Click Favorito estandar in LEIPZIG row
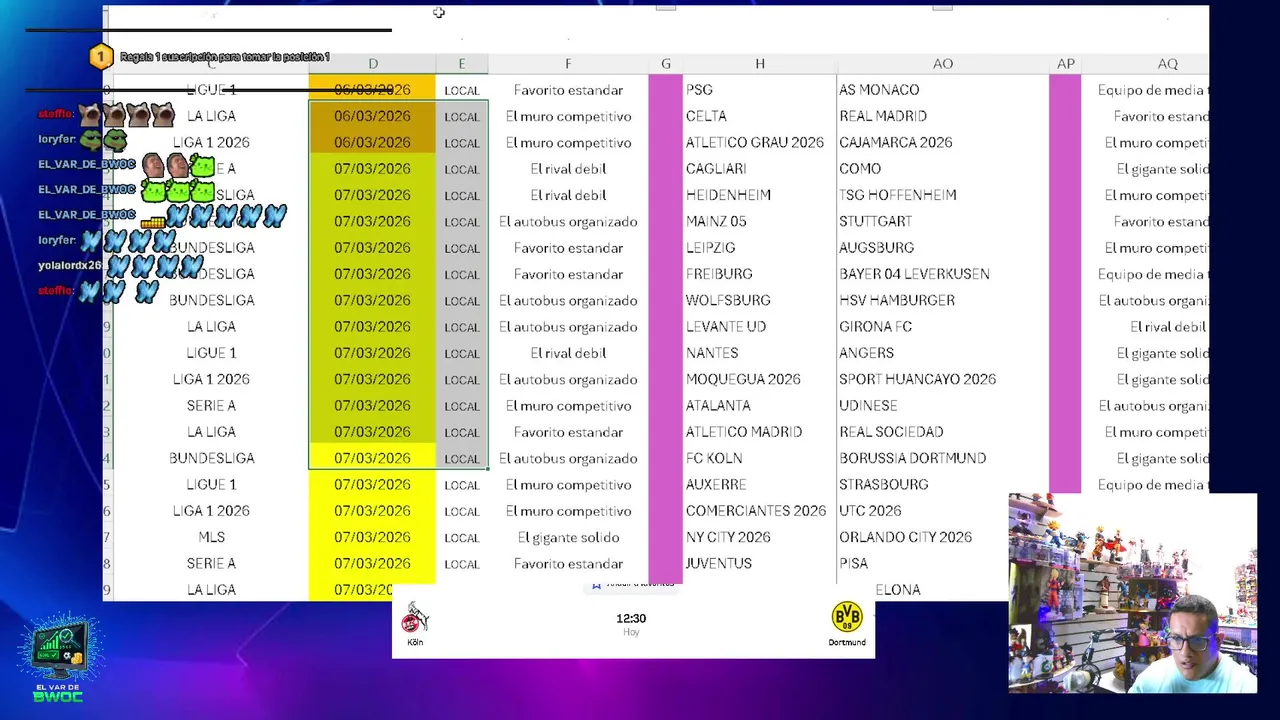Screen dimensions: 1280x720 coord(568,248)
